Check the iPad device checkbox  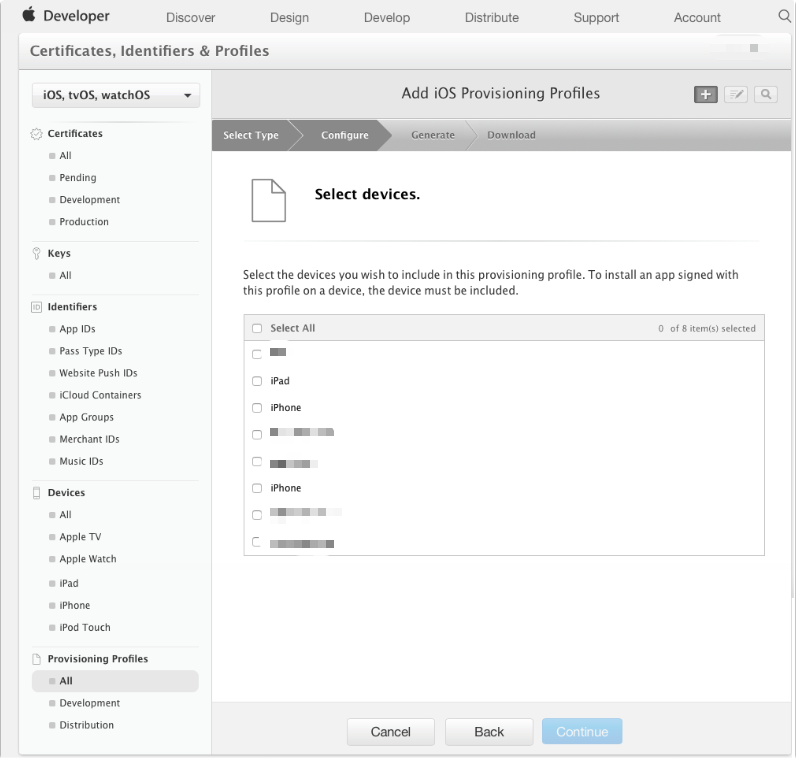click(257, 381)
